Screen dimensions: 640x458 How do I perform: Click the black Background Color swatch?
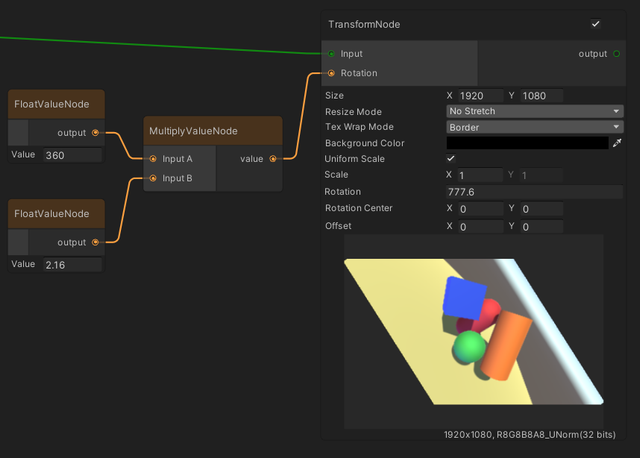(x=527, y=143)
